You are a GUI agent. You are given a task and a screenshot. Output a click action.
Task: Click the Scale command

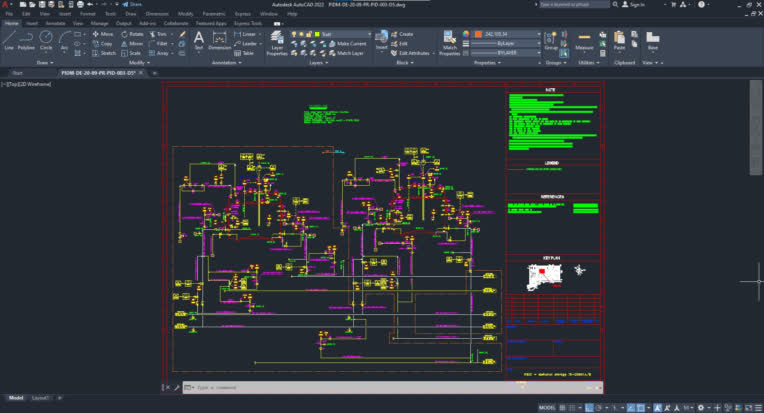(131, 53)
